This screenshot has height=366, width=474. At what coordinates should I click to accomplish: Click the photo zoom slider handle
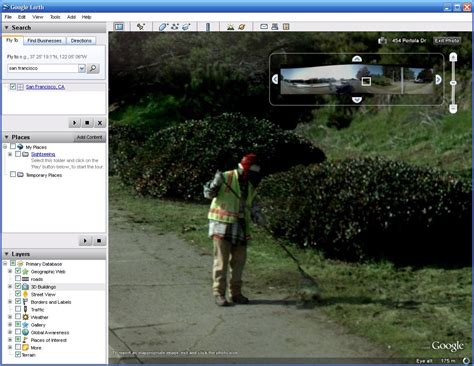453,83
